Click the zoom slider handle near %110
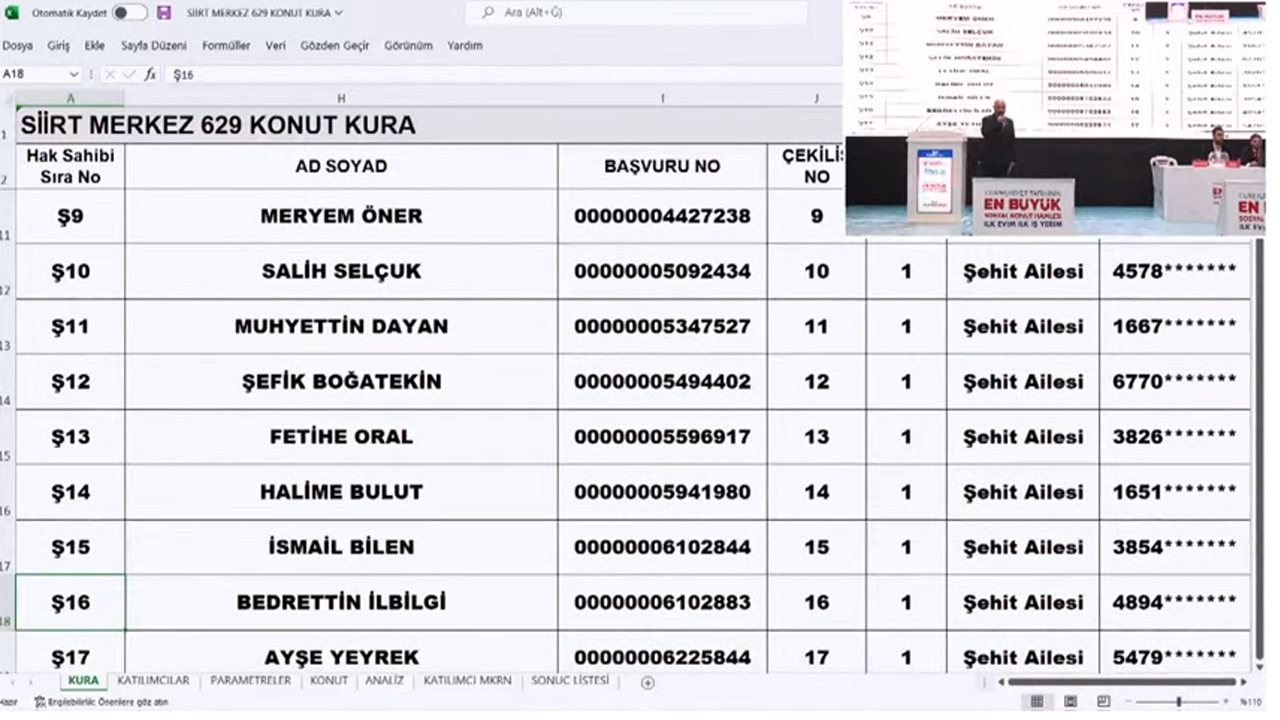 point(1178,701)
